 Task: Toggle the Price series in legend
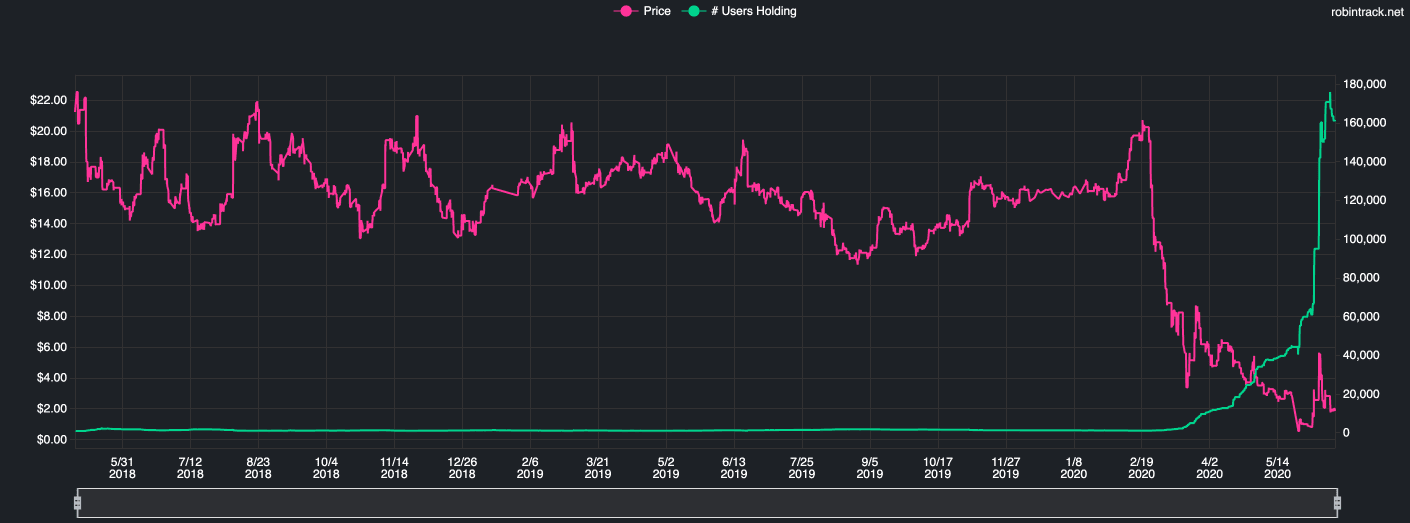pos(641,11)
